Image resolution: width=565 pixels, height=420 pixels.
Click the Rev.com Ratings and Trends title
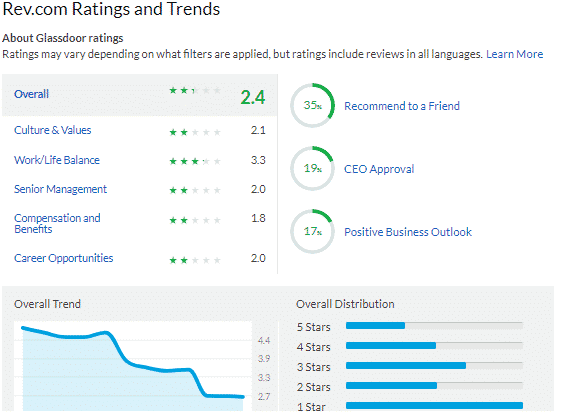coord(111,9)
